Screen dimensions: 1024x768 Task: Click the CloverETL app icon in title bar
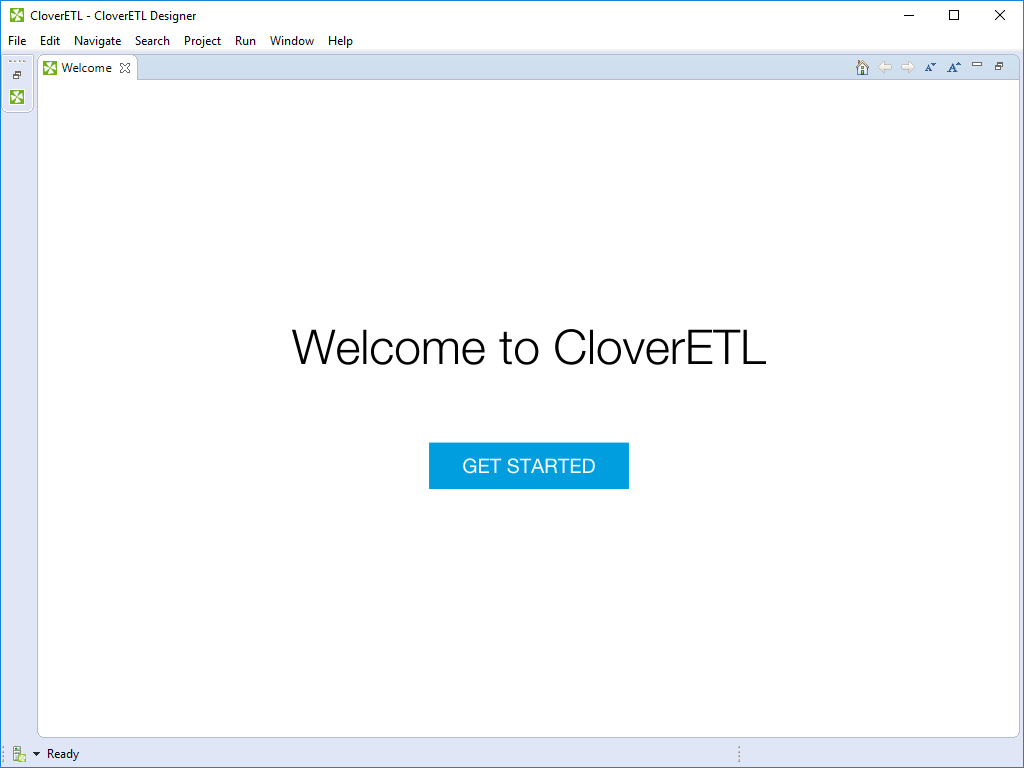click(17, 15)
